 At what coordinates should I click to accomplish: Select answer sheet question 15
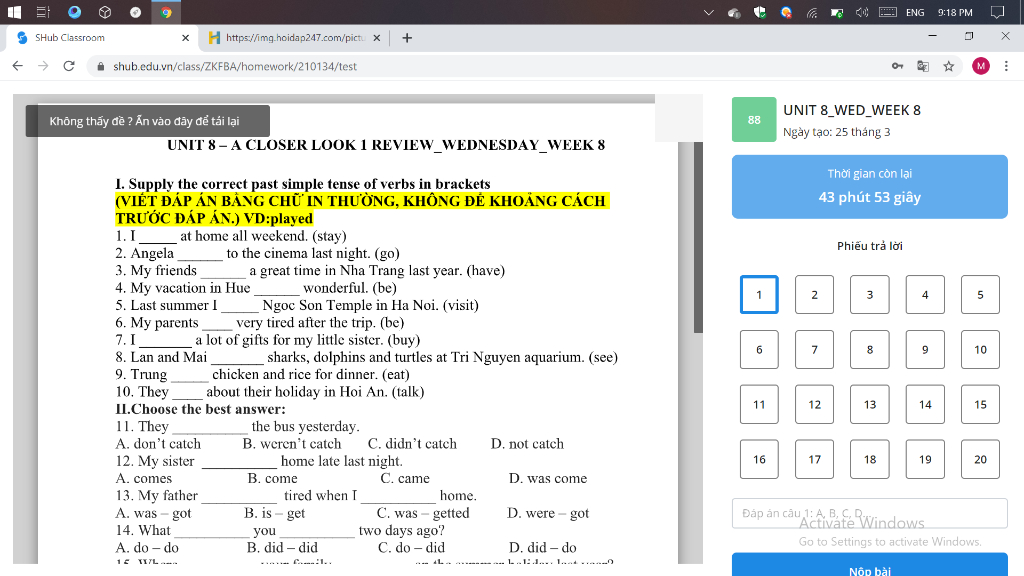pos(980,404)
